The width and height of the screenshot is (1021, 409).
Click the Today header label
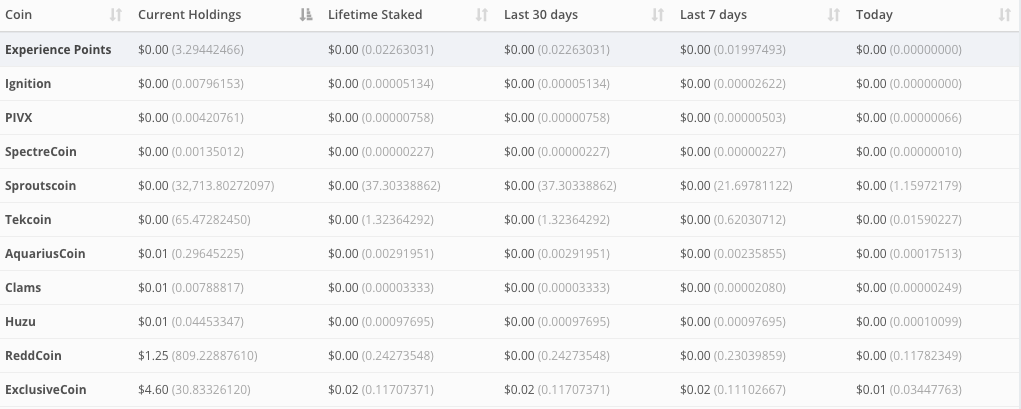(874, 15)
